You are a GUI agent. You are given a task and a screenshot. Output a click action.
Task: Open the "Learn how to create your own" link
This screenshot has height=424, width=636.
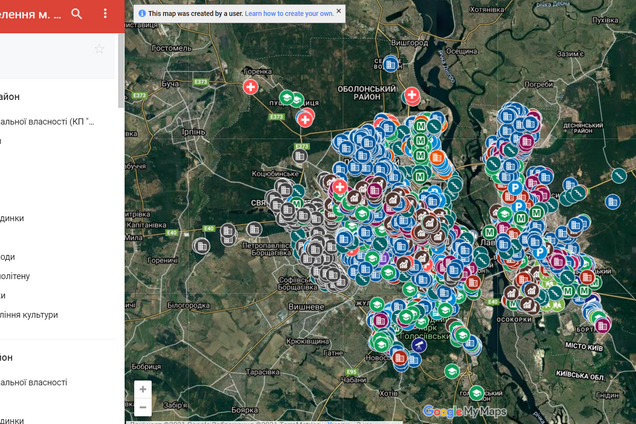(x=288, y=14)
